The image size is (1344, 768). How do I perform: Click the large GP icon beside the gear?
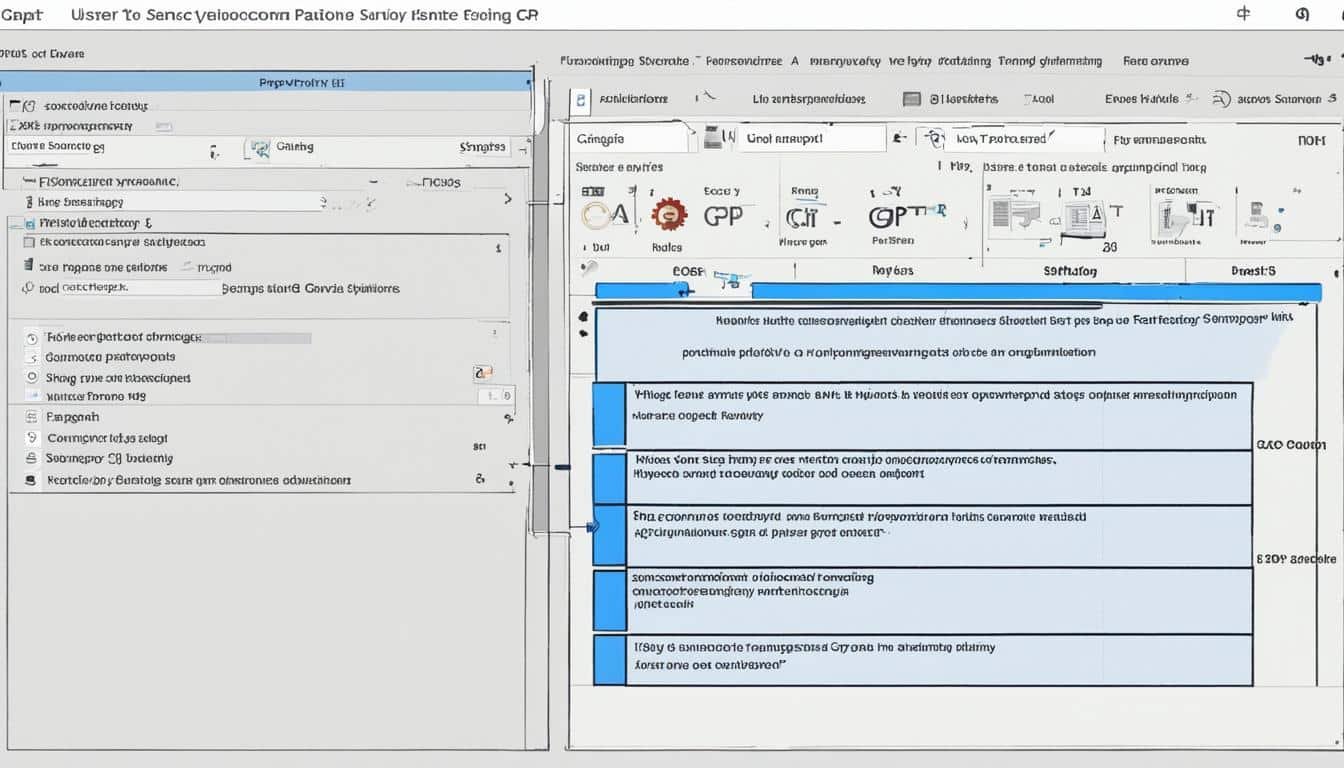723,216
